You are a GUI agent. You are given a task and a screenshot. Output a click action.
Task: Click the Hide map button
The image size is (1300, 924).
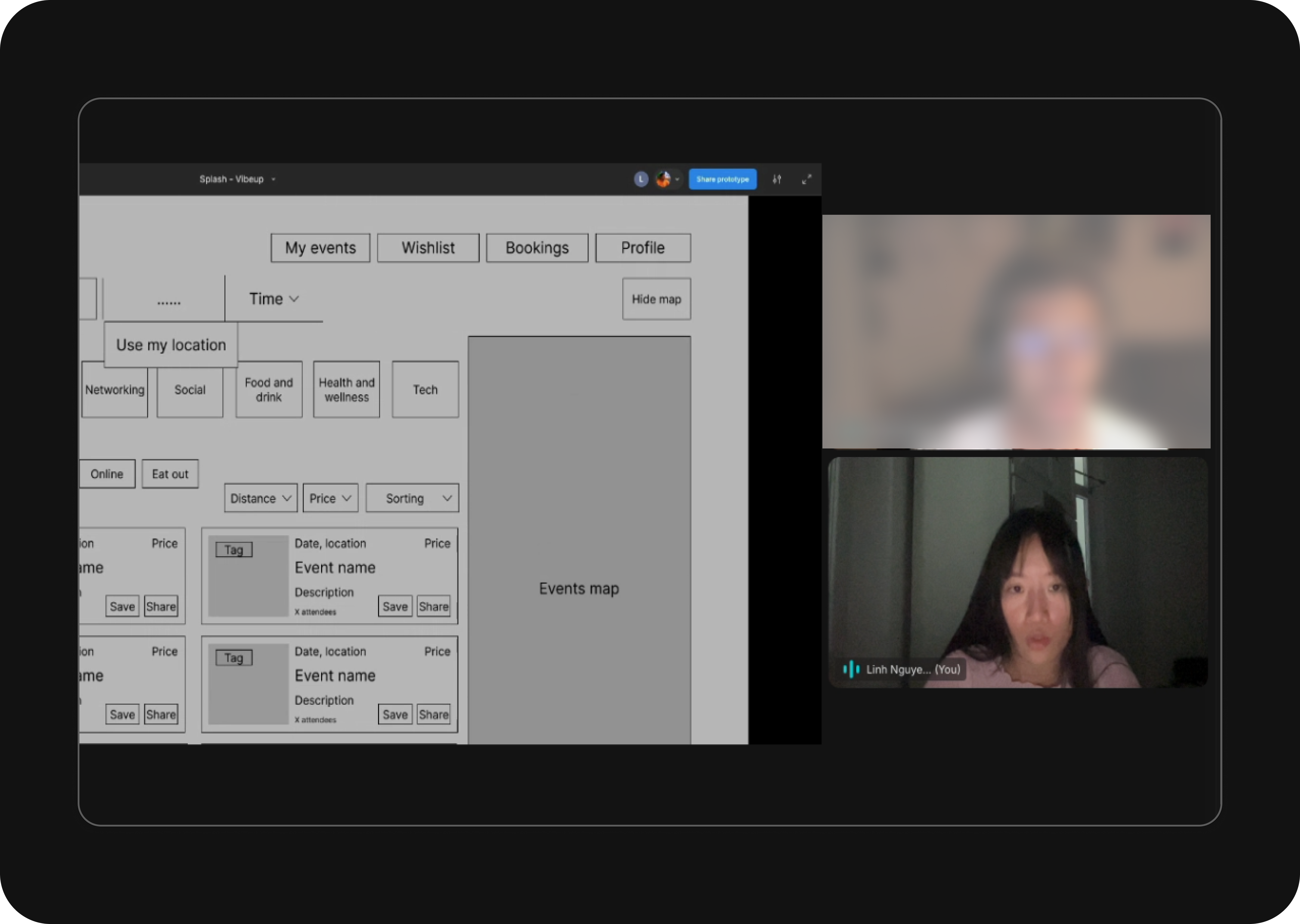click(656, 299)
